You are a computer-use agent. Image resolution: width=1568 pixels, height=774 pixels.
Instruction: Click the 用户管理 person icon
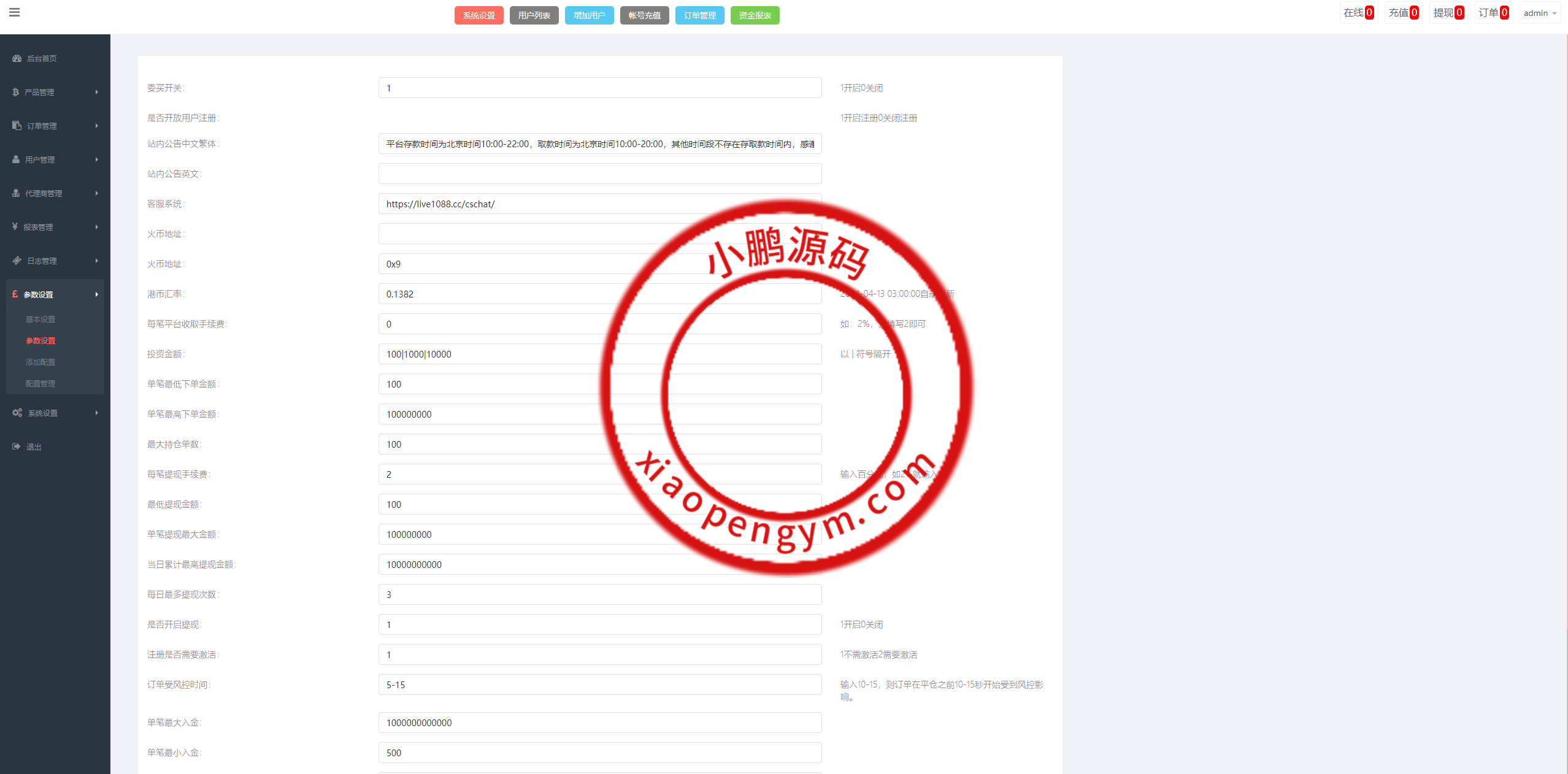[x=16, y=159]
